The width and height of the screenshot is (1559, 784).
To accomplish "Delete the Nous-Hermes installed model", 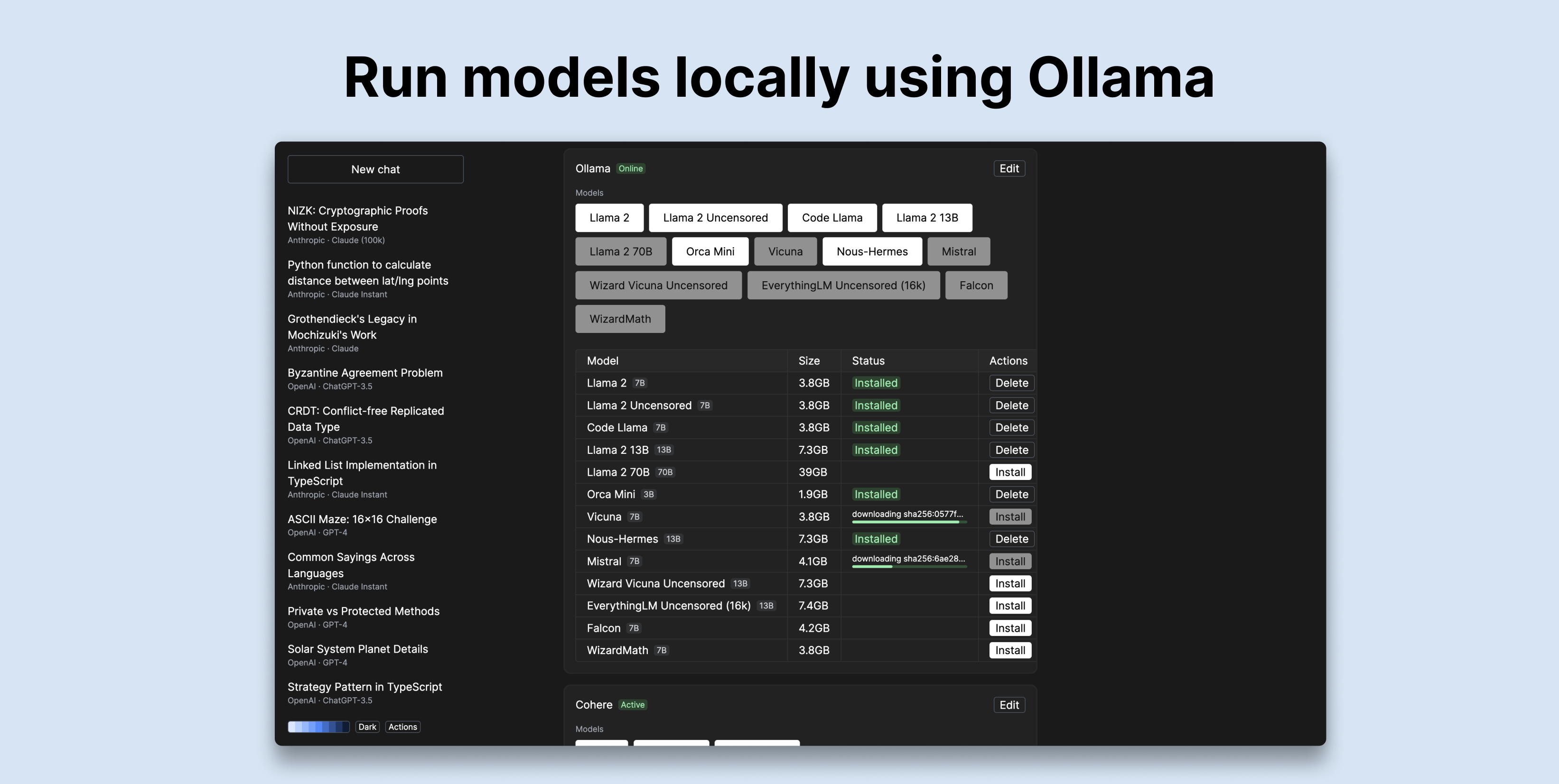I will pyautogui.click(x=1011, y=539).
